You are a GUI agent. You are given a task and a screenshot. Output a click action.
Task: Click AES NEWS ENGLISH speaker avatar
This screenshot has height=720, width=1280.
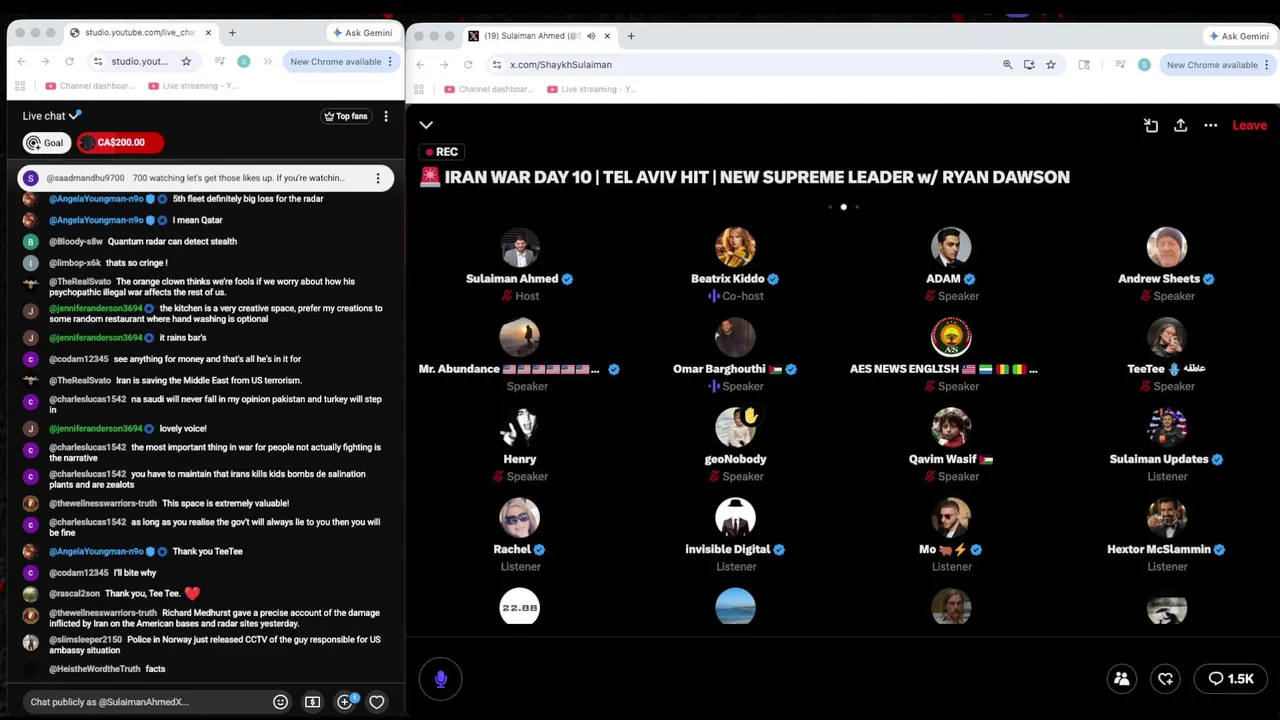click(951, 338)
